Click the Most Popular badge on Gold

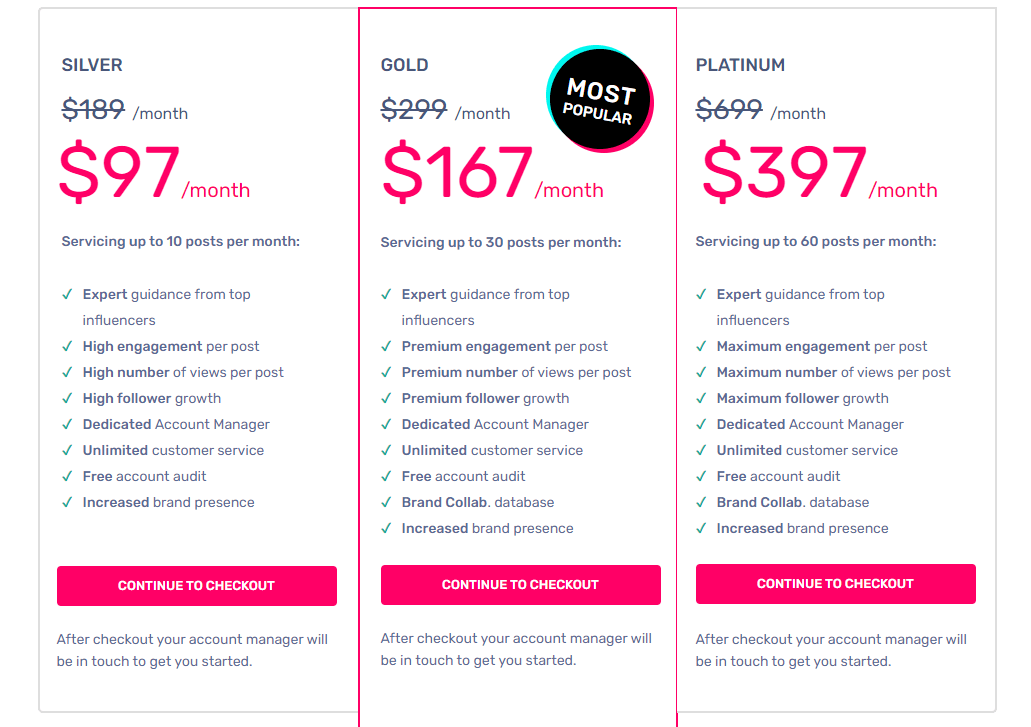click(599, 100)
